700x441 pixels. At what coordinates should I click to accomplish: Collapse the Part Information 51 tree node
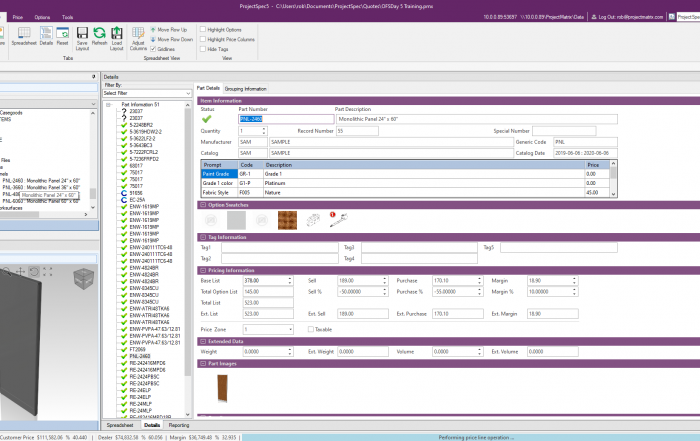pos(108,104)
